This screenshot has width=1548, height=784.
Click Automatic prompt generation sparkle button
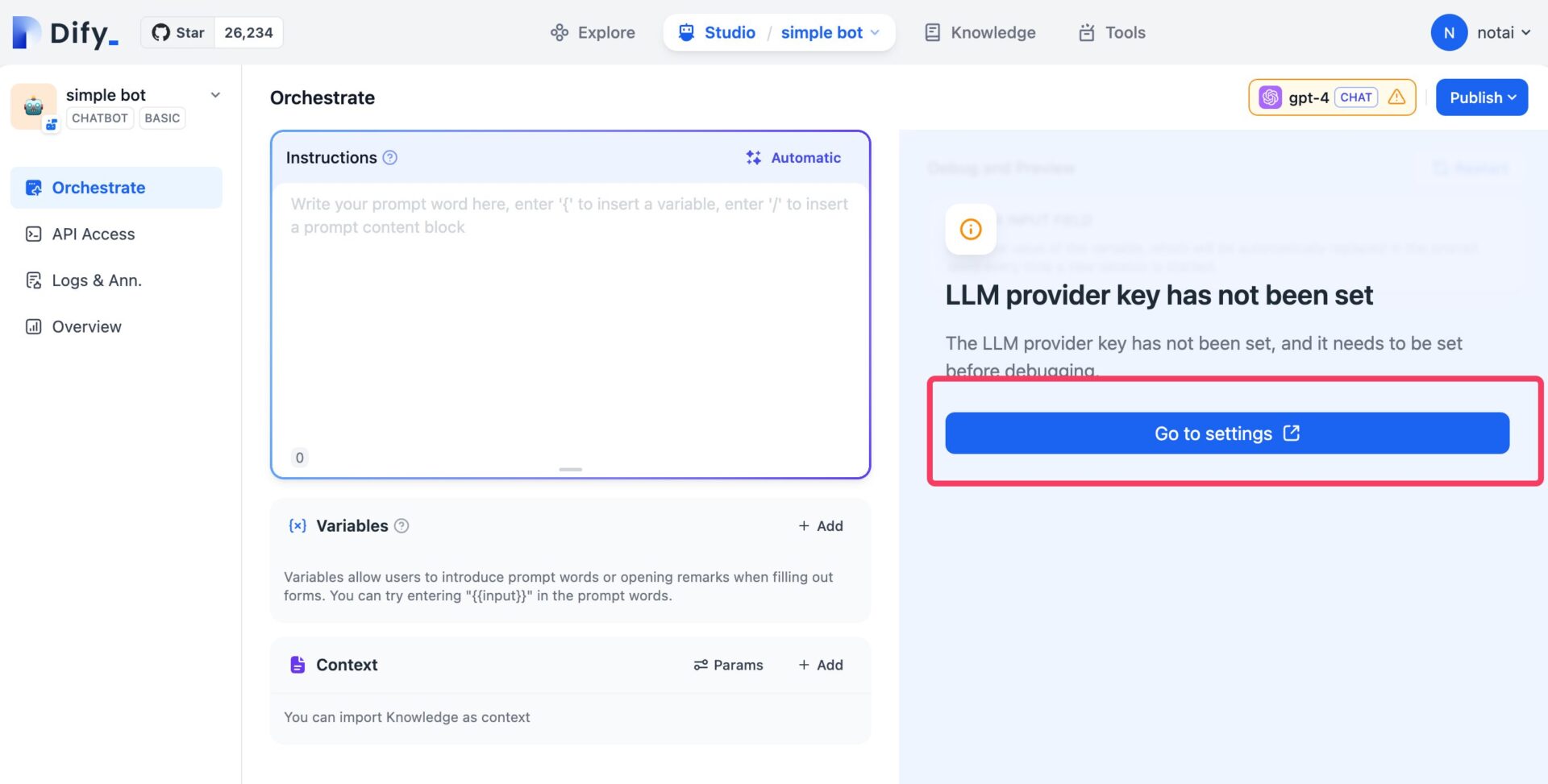(793, 158)
